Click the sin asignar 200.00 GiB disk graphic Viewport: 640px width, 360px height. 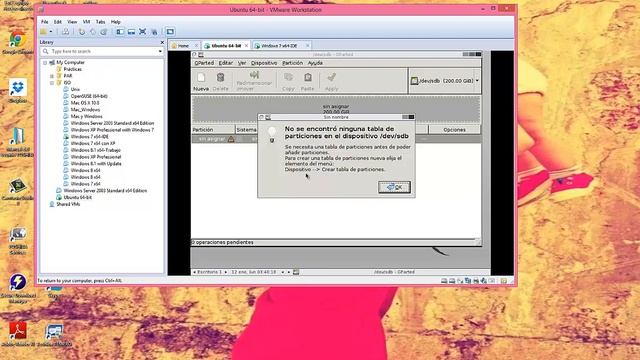336,109
